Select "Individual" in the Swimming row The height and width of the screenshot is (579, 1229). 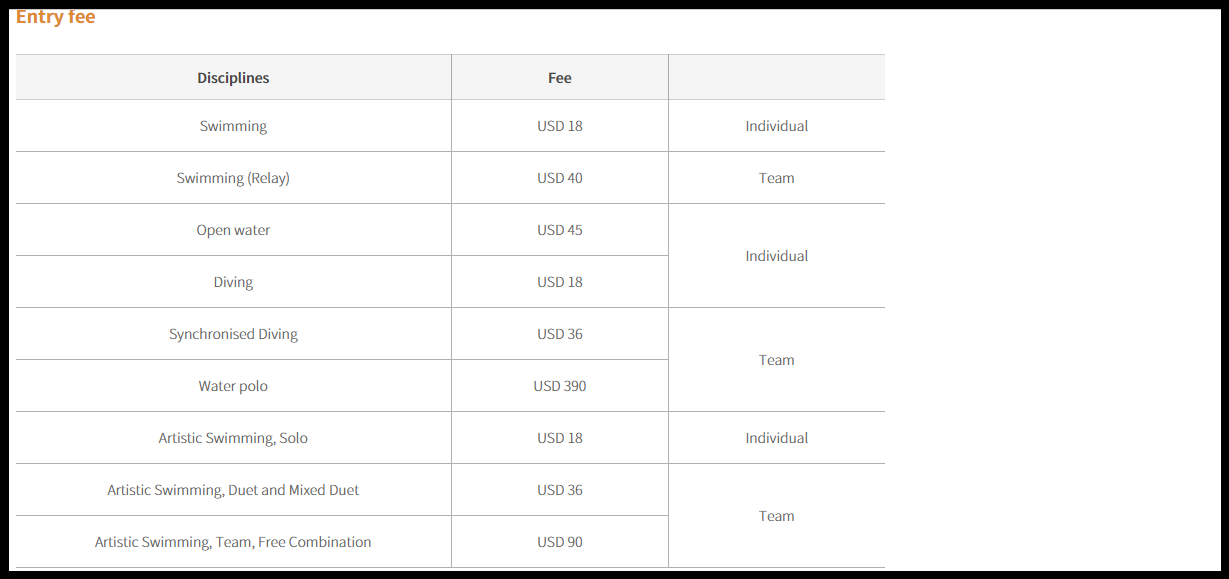pyautogui.click(x=777, y=126)
